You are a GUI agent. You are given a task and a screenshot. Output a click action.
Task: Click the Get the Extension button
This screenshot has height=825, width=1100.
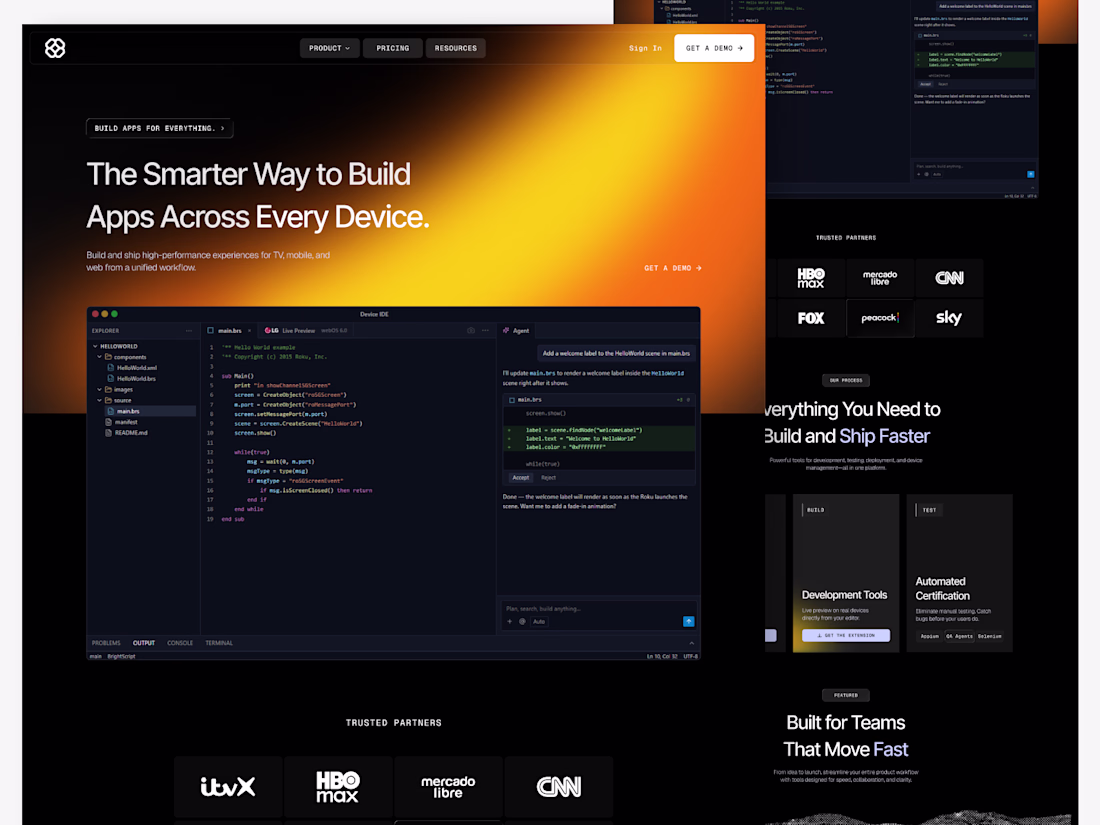tap(846, 635)
